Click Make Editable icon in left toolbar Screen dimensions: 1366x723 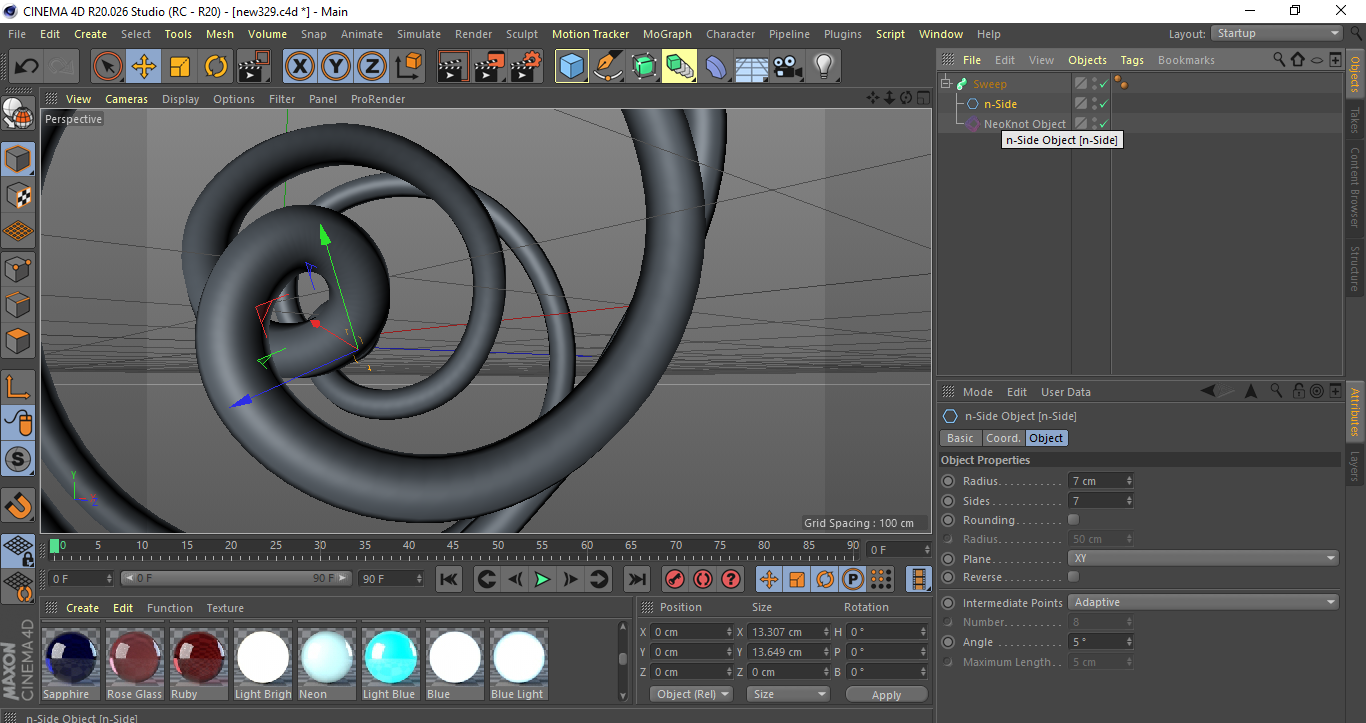coord(18,114)
